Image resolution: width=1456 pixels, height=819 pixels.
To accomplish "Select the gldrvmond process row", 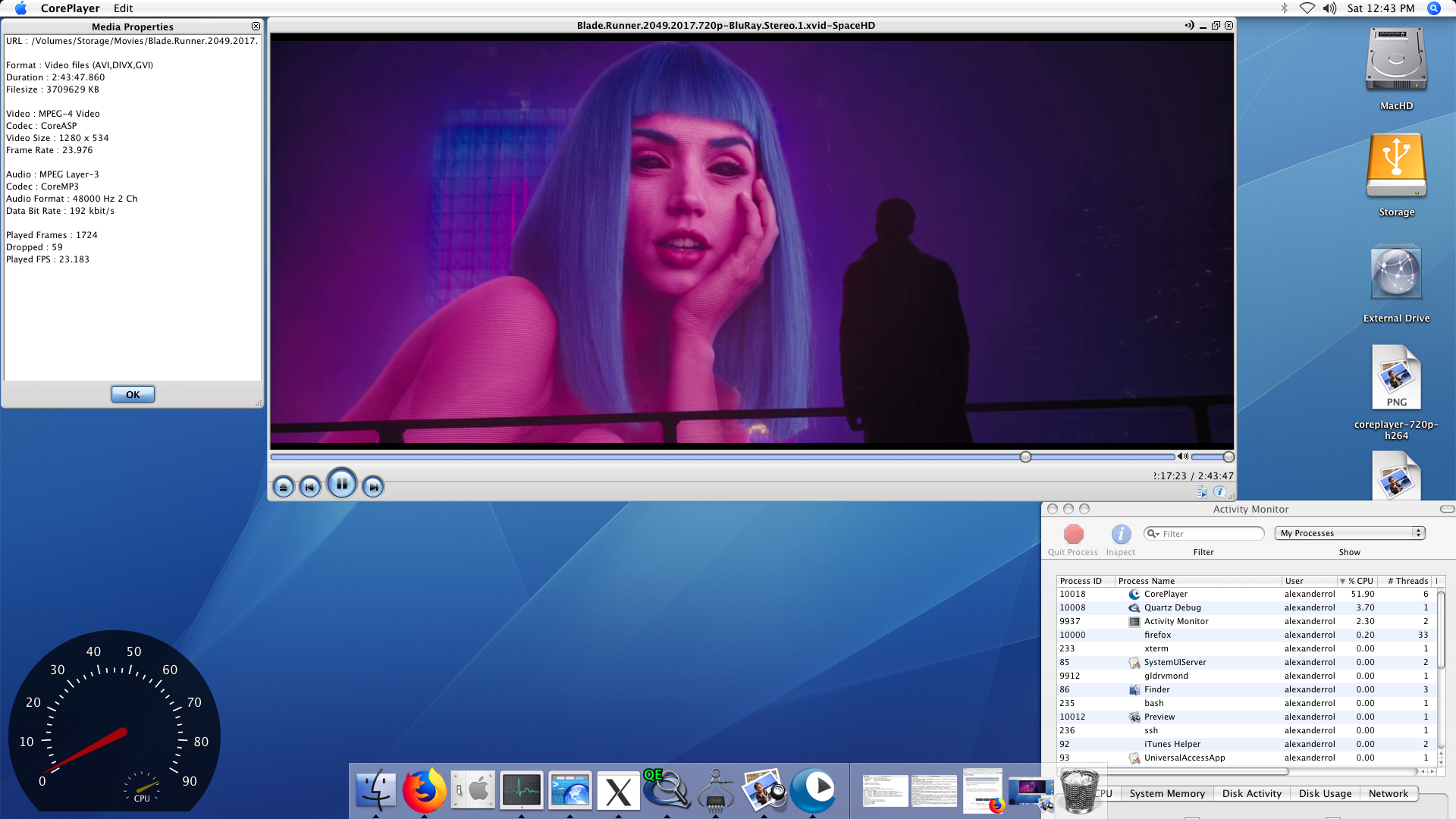I will point(1245,676).
